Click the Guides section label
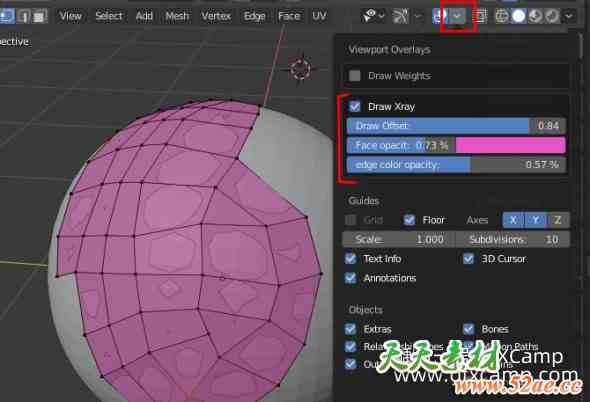 363,201
